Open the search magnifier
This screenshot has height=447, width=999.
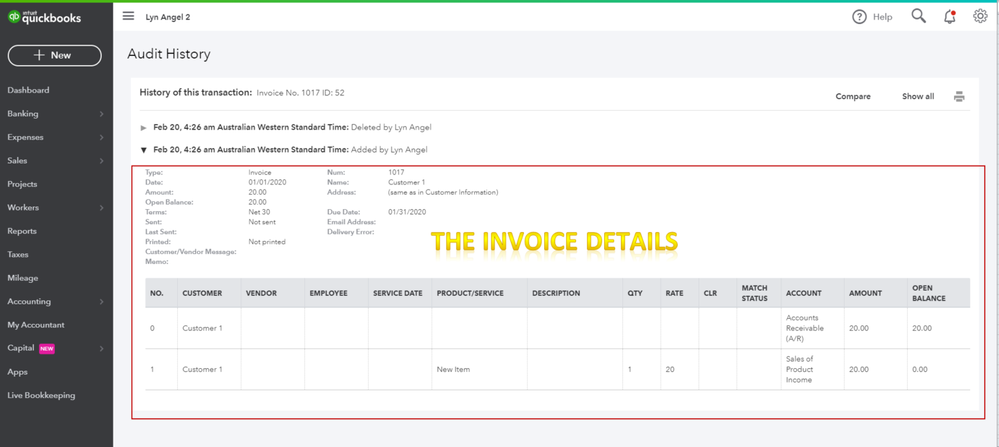click(918, 16)
